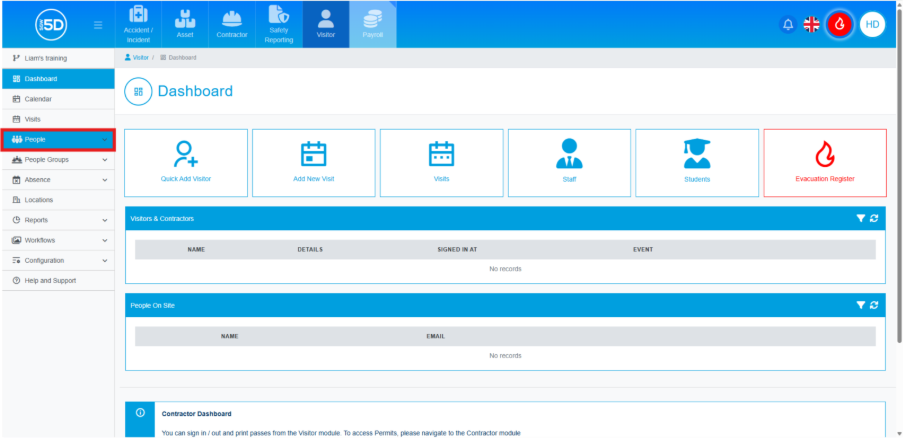Click the red fire evacuation icon in header

840,24
